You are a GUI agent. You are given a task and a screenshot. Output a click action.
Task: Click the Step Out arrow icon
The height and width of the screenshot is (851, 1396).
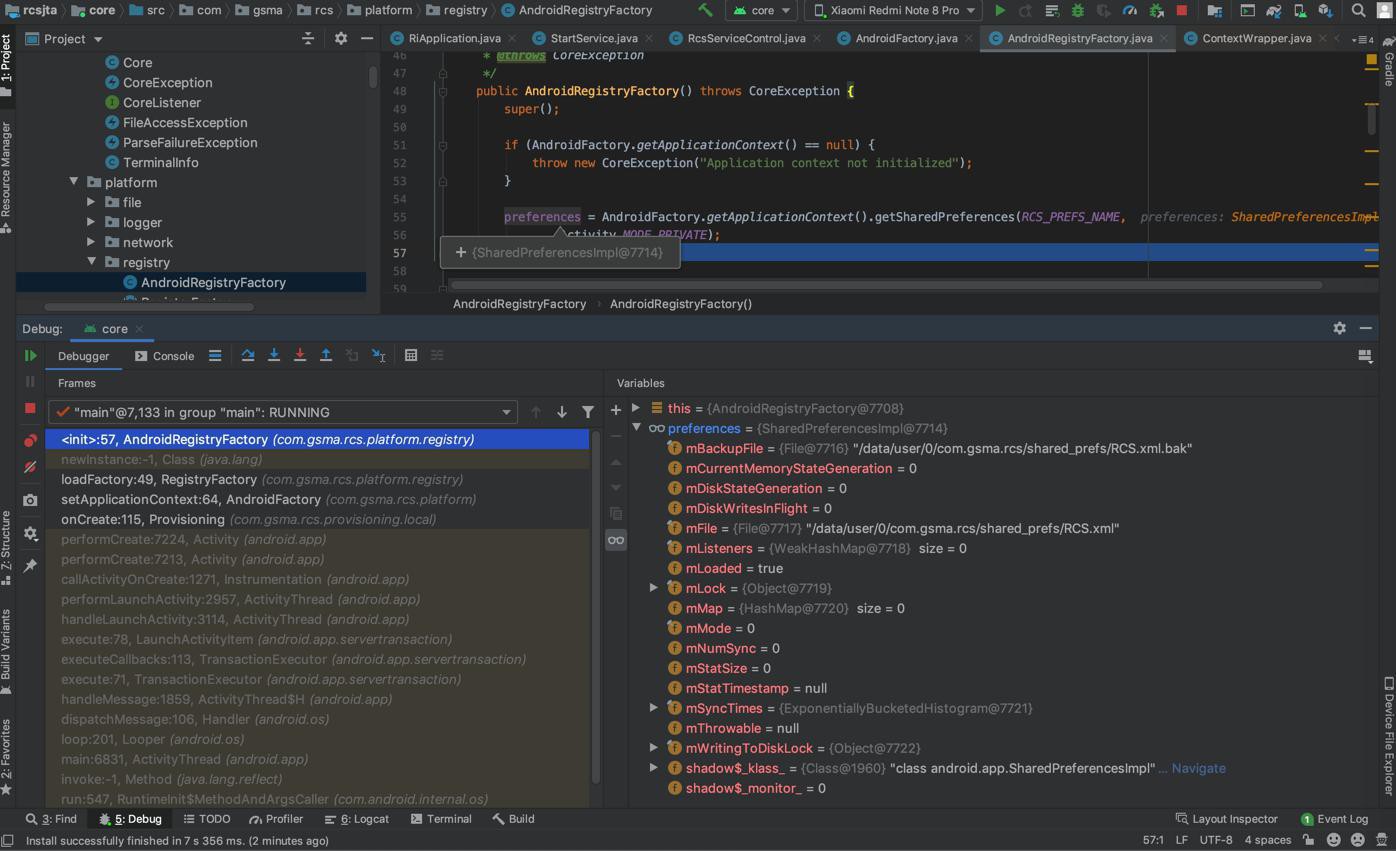tap(326, 355)
